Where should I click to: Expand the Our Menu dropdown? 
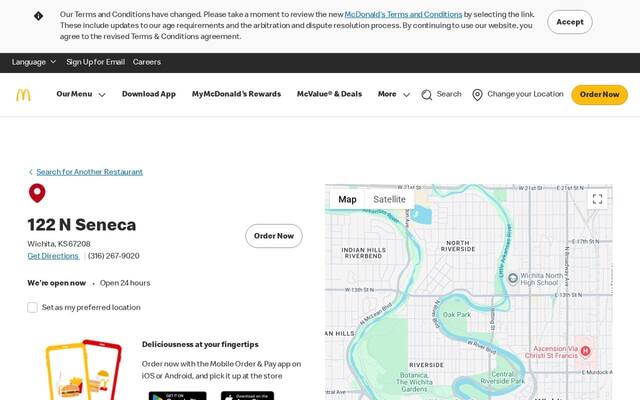(x=81, y=94)
